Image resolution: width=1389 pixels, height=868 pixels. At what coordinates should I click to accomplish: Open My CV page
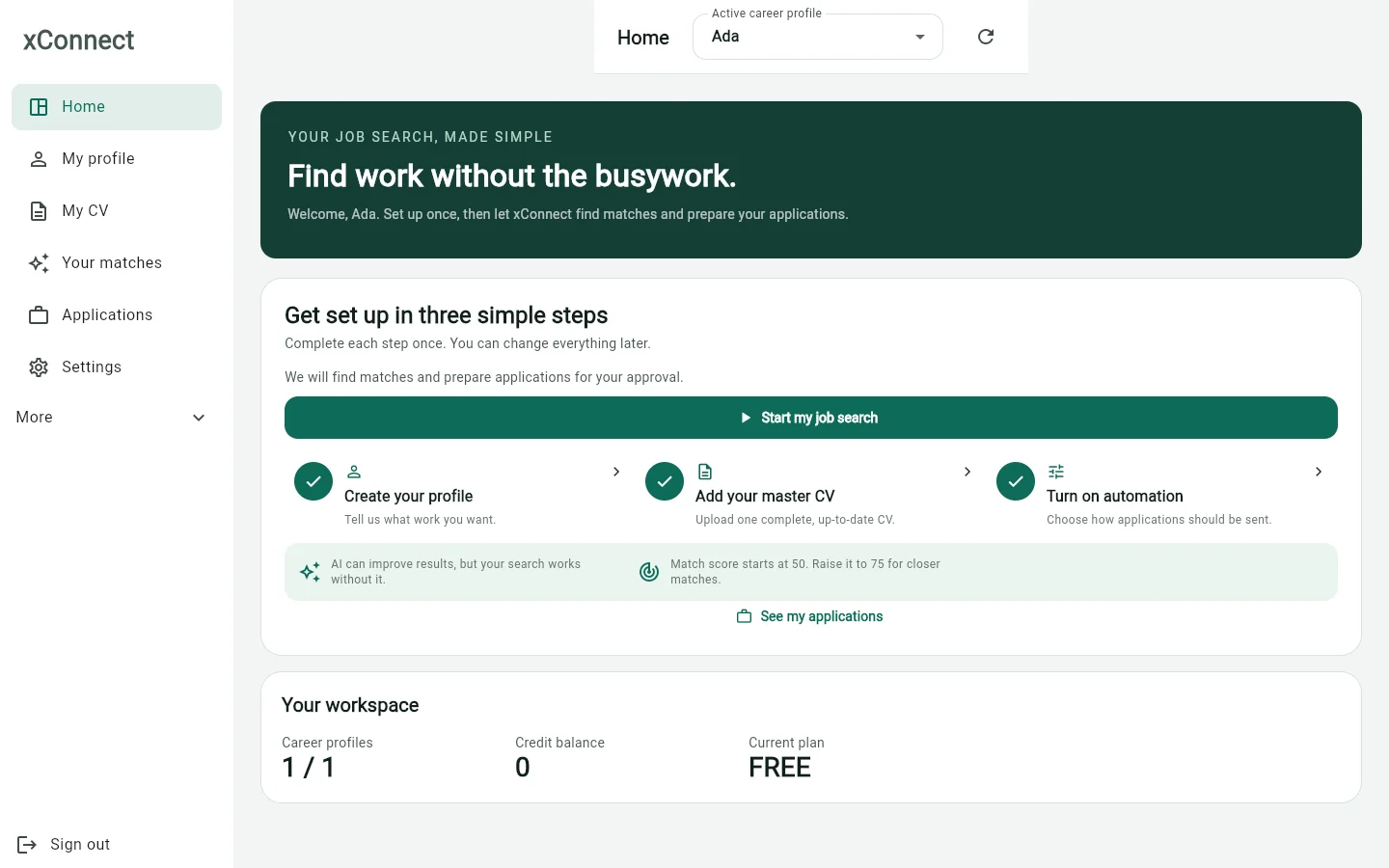click(x=117, y=211)
